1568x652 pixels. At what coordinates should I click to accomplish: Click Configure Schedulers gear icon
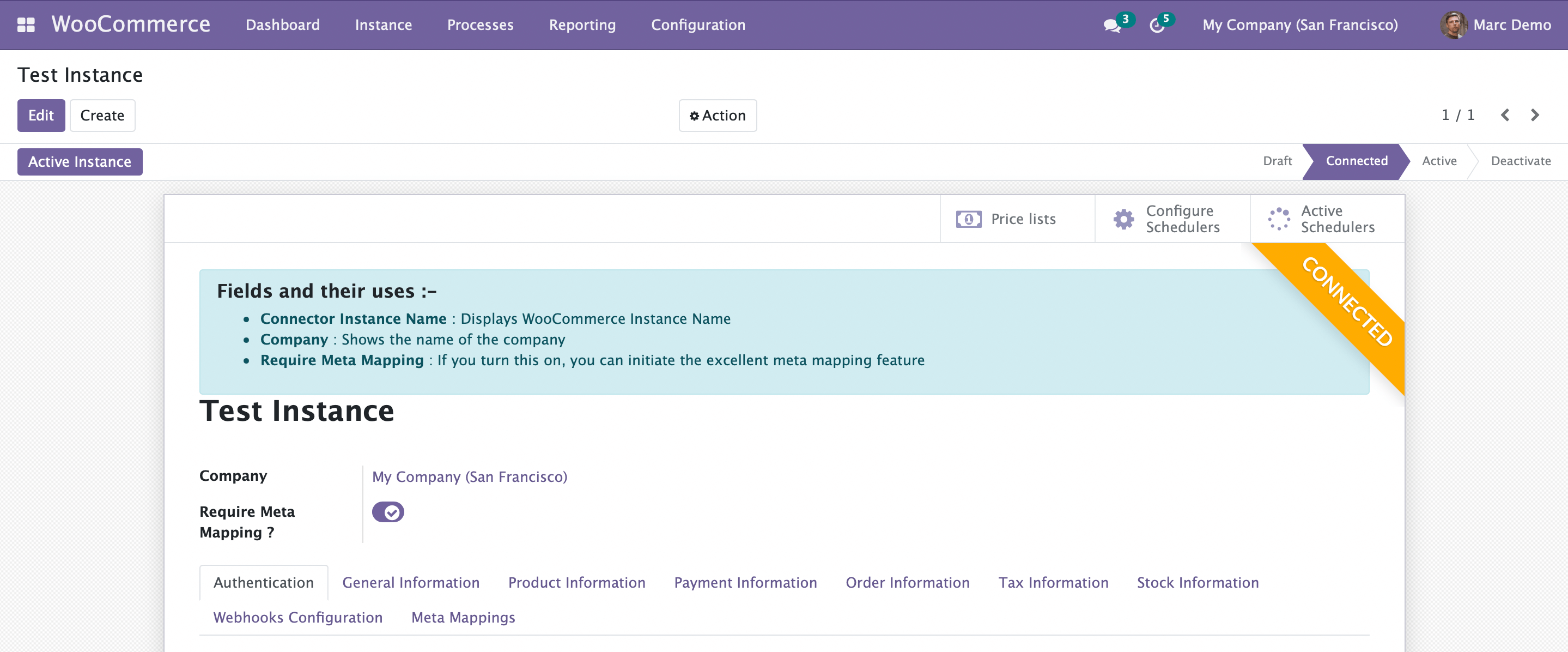(1123, 219)
